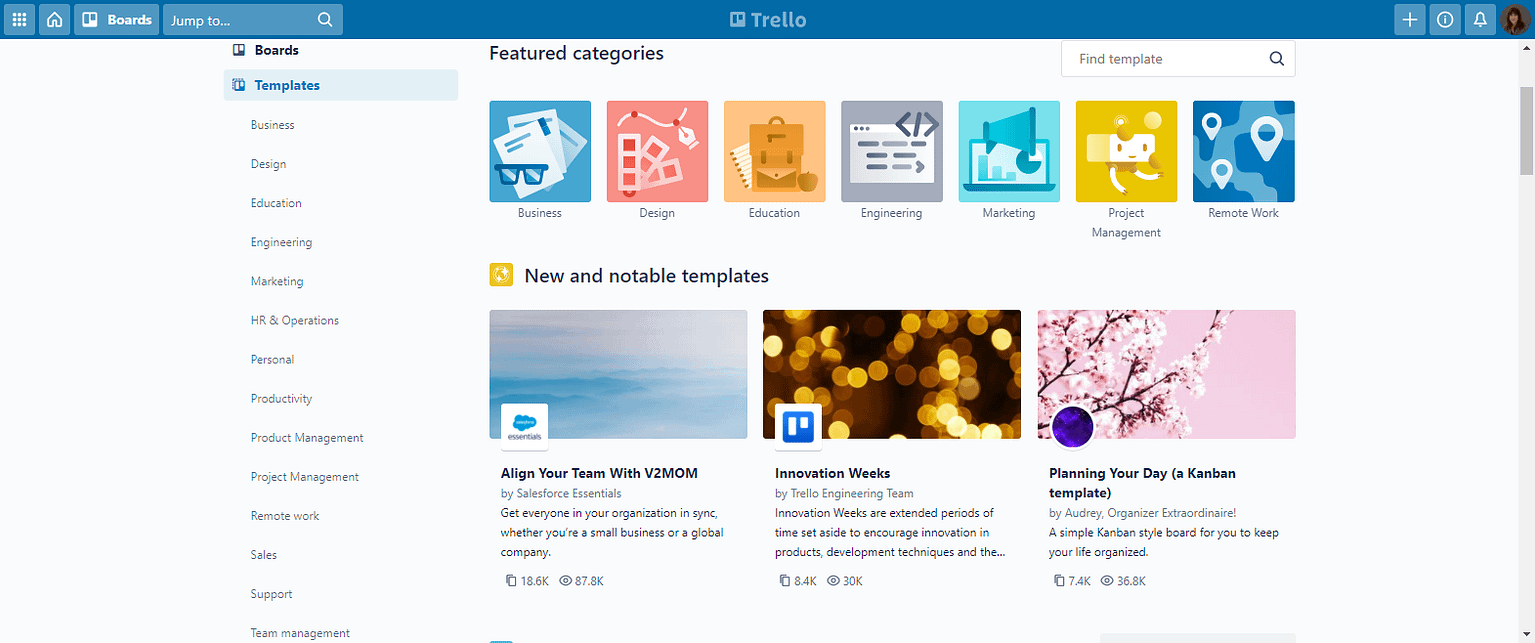Click the Align Your Team With V2MOM title
The width and height of the screenshot is (1535, 643).
[599, 473]
